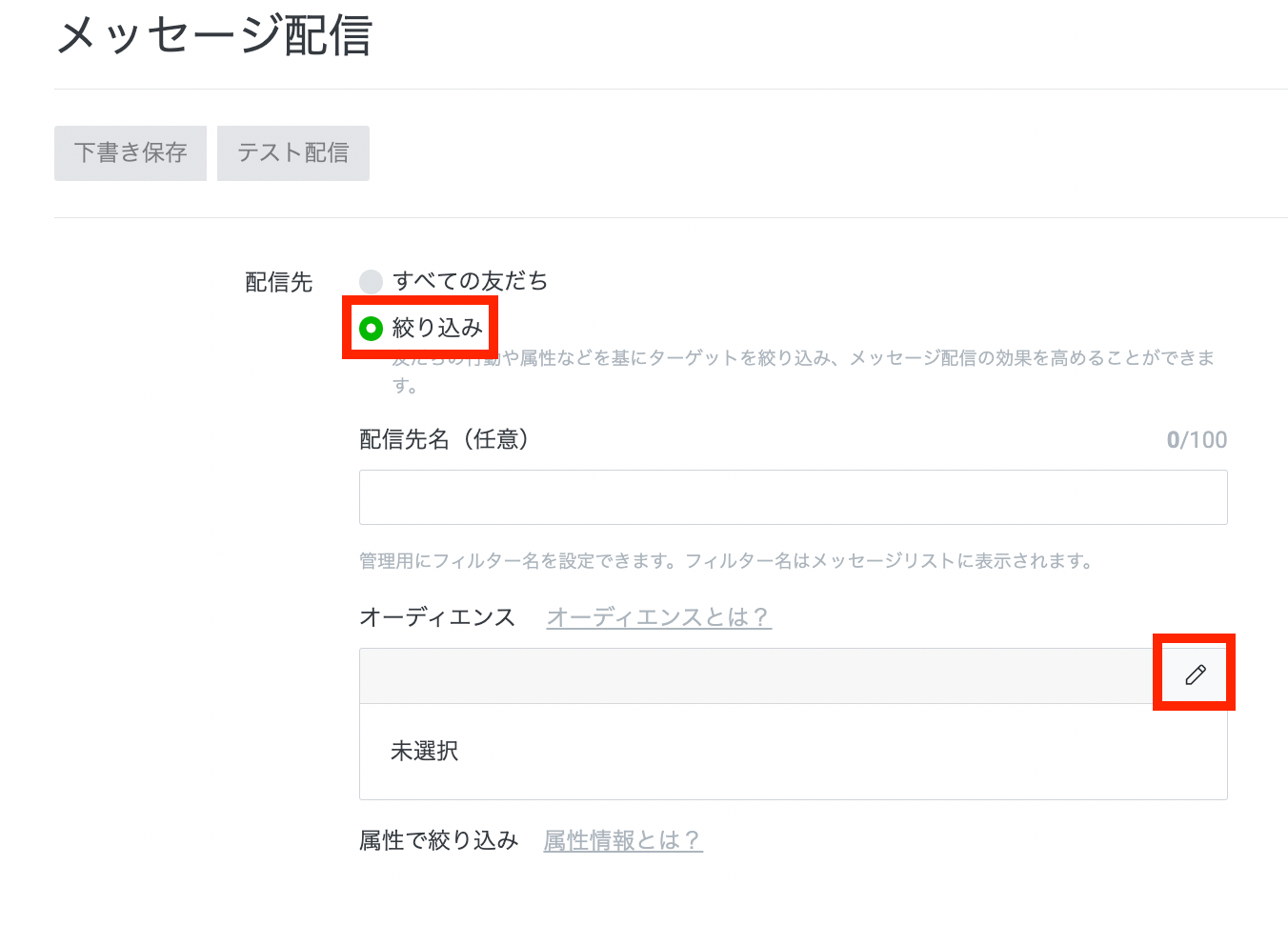Click the すべての友だち label text
The width and height of the screenshot is (1288, 926).
coord(470,281)
